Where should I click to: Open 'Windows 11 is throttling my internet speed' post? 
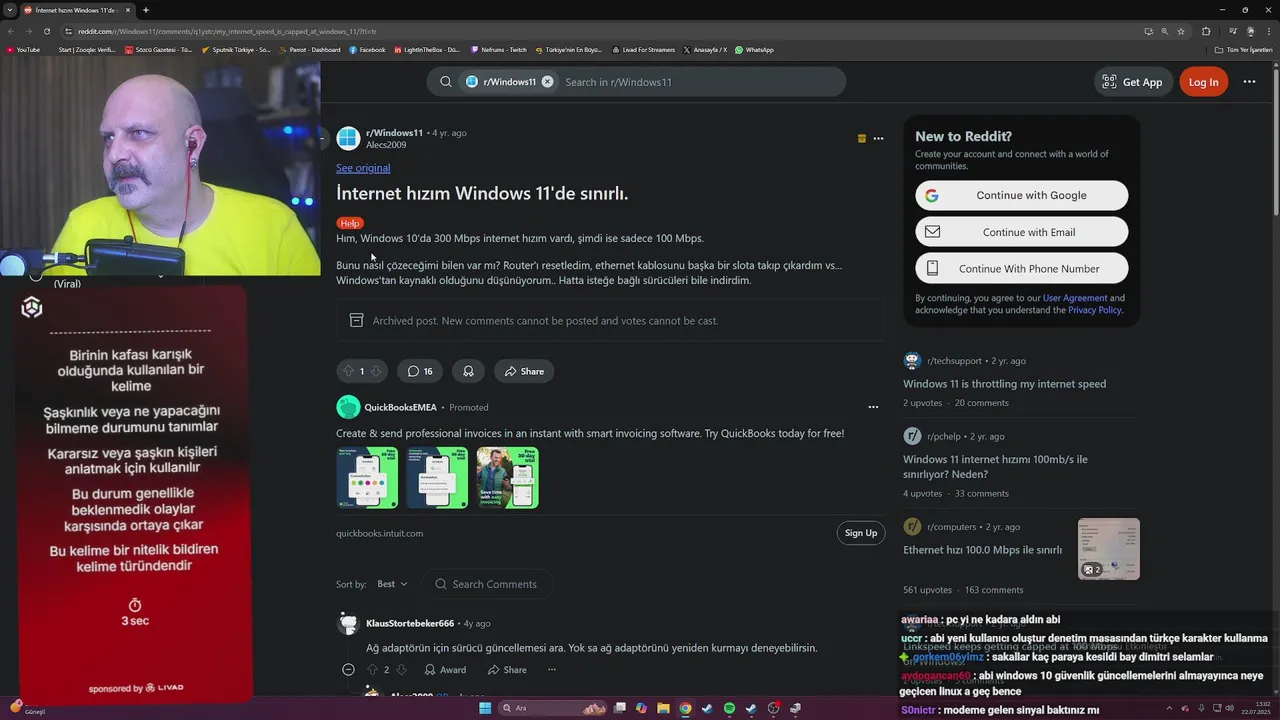(1004, 384)
